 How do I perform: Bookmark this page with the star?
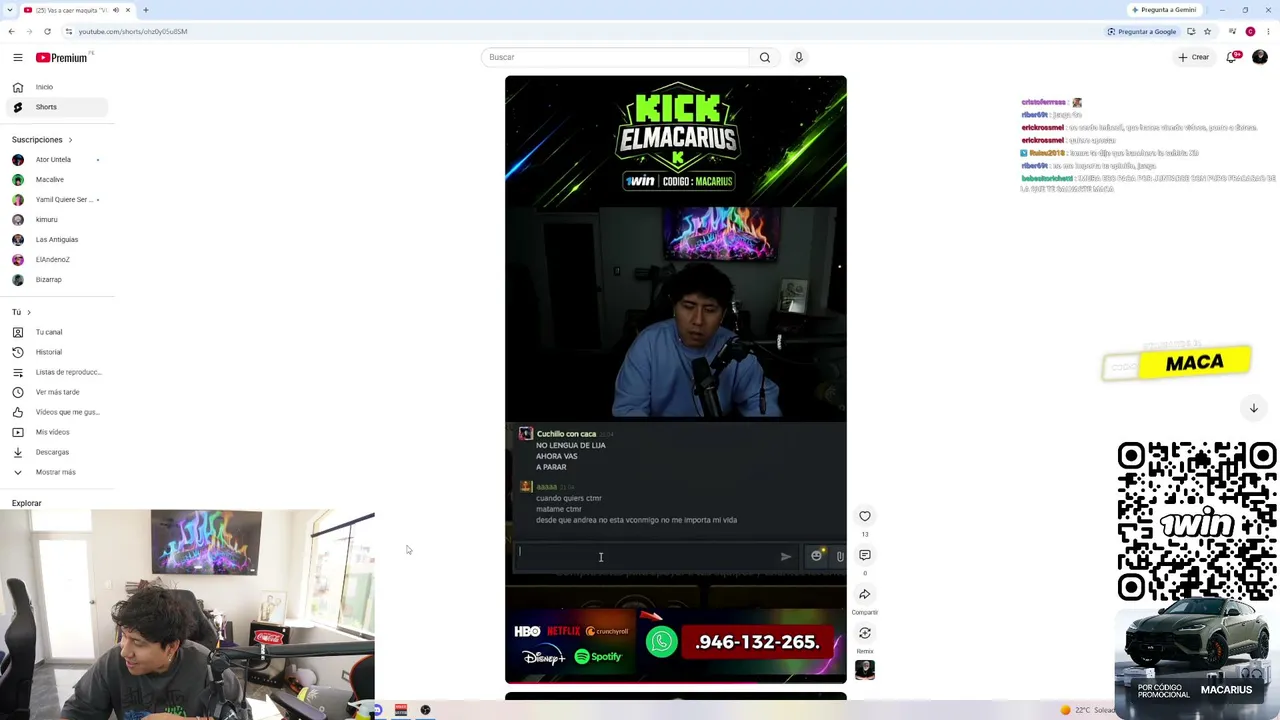click(x=1207, y=31)
